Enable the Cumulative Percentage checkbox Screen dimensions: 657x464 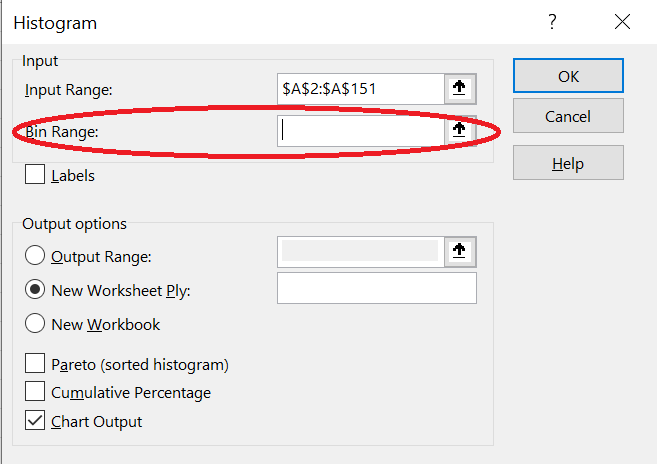35,392
